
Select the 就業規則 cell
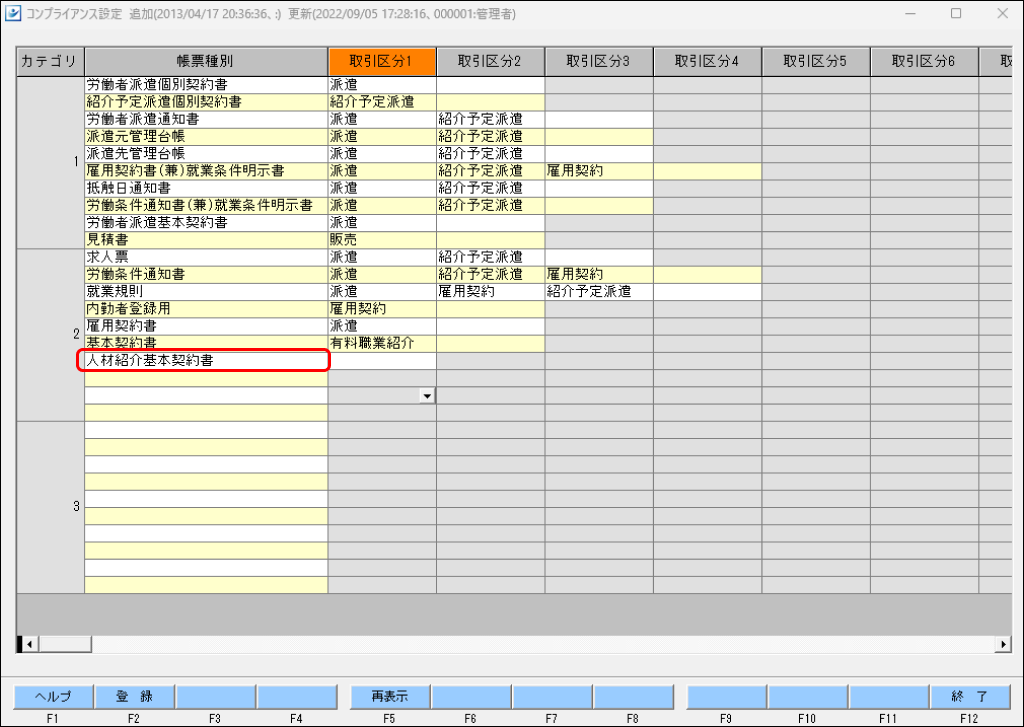(206, 291)
